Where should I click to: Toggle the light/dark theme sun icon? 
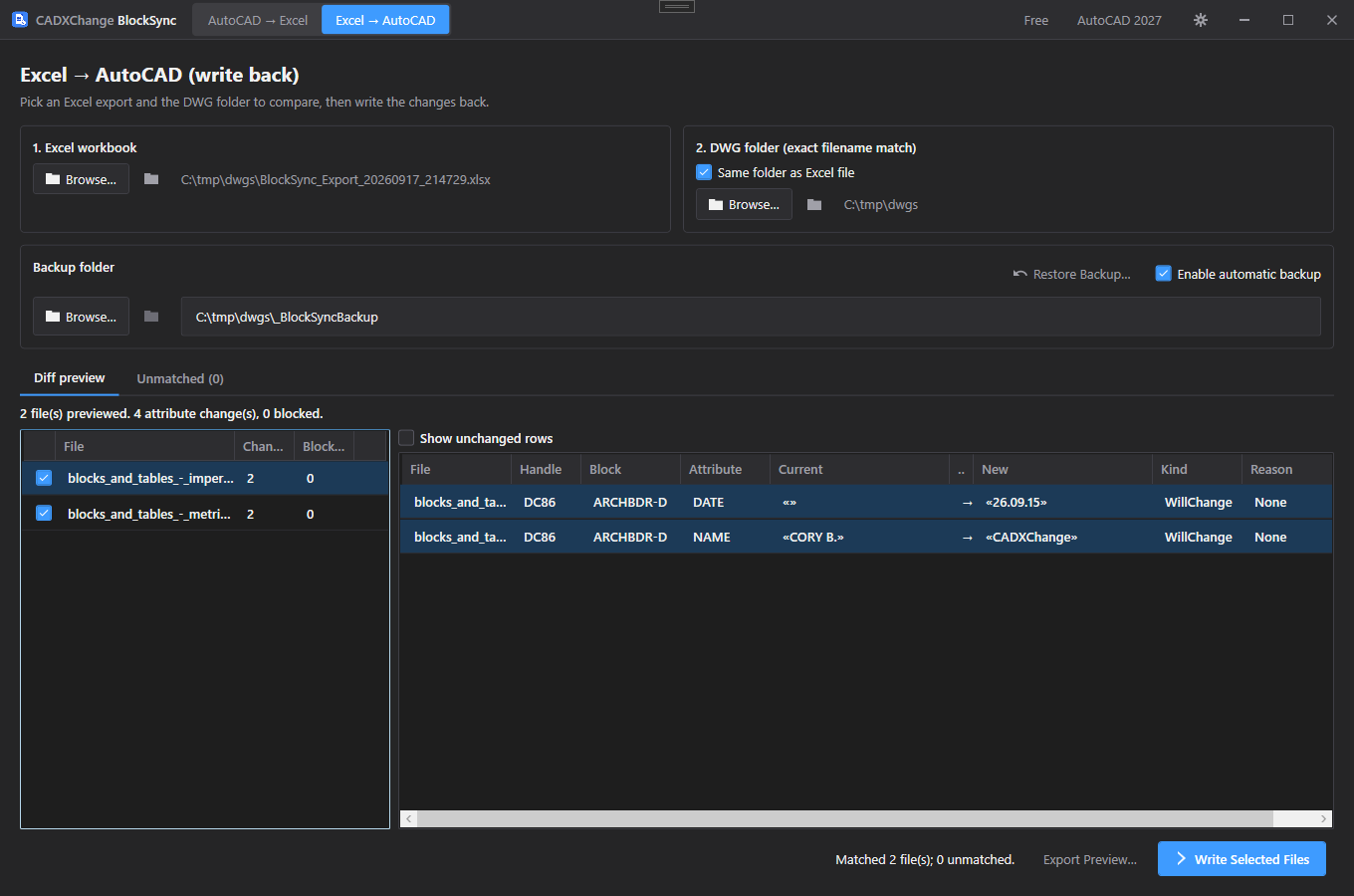1201,20
